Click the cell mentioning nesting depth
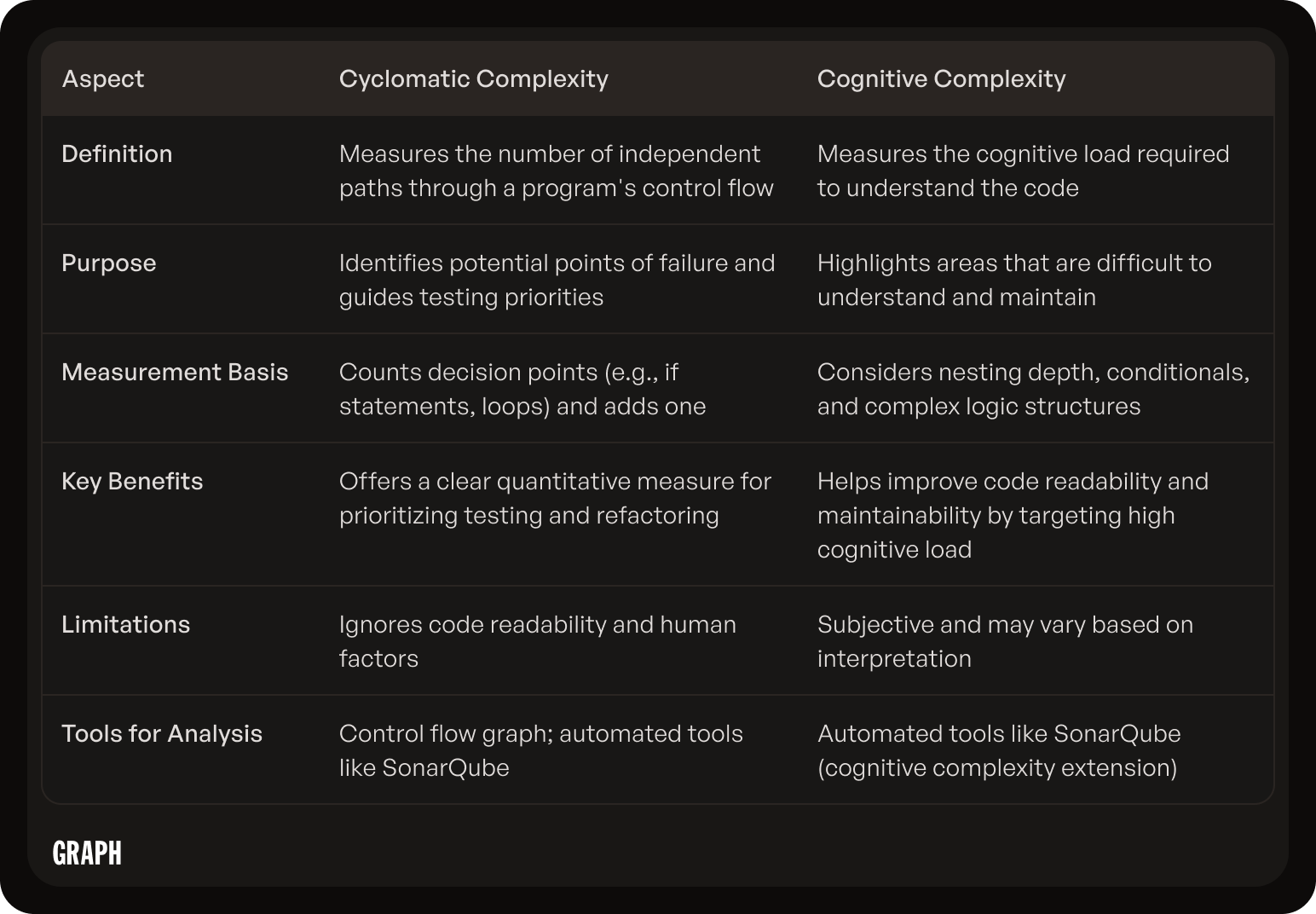This screenshot has height=914, width=1316. click(x=1034, y=389)
